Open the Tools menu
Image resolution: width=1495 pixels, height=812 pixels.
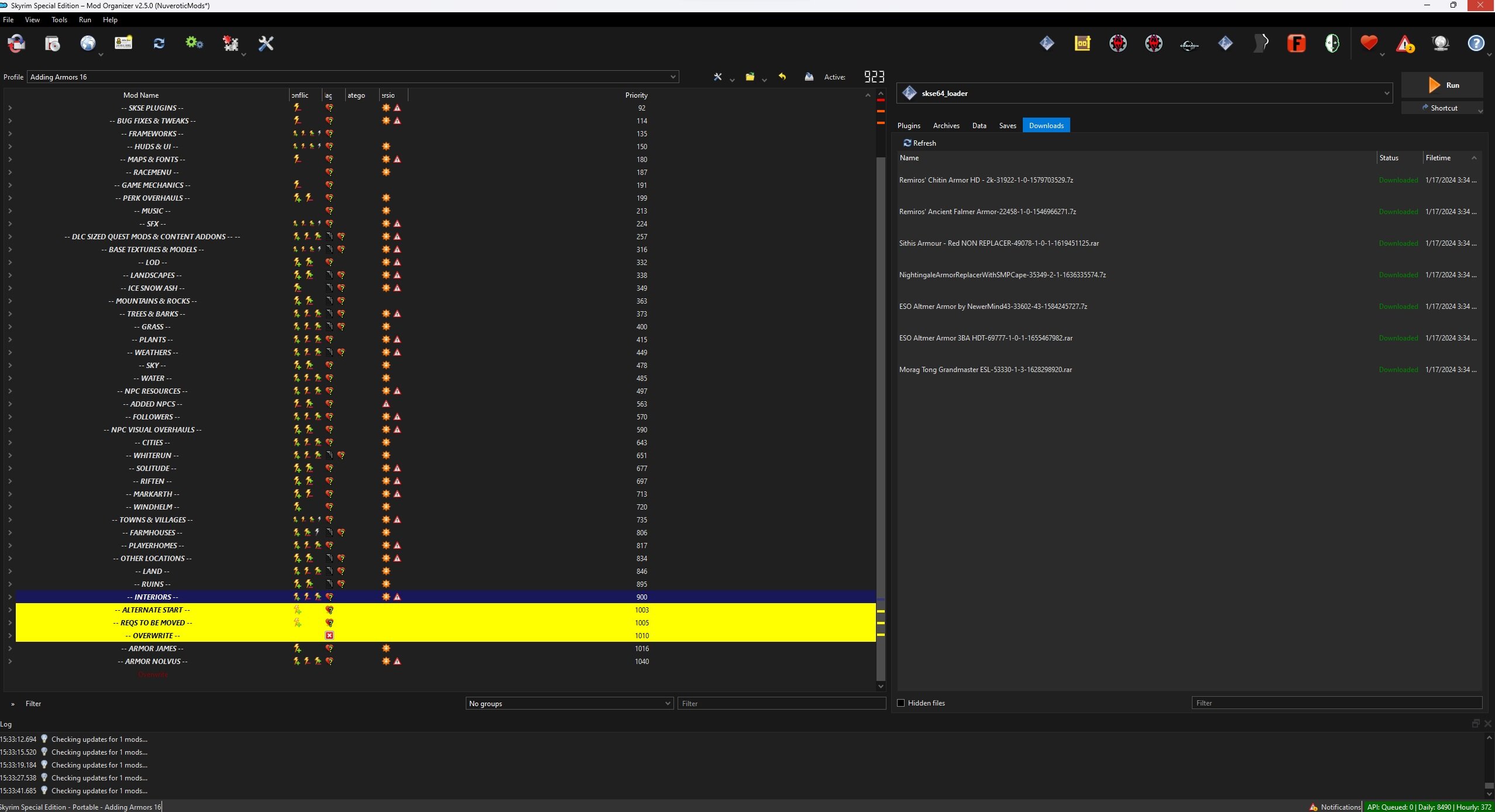pos(59,19)
